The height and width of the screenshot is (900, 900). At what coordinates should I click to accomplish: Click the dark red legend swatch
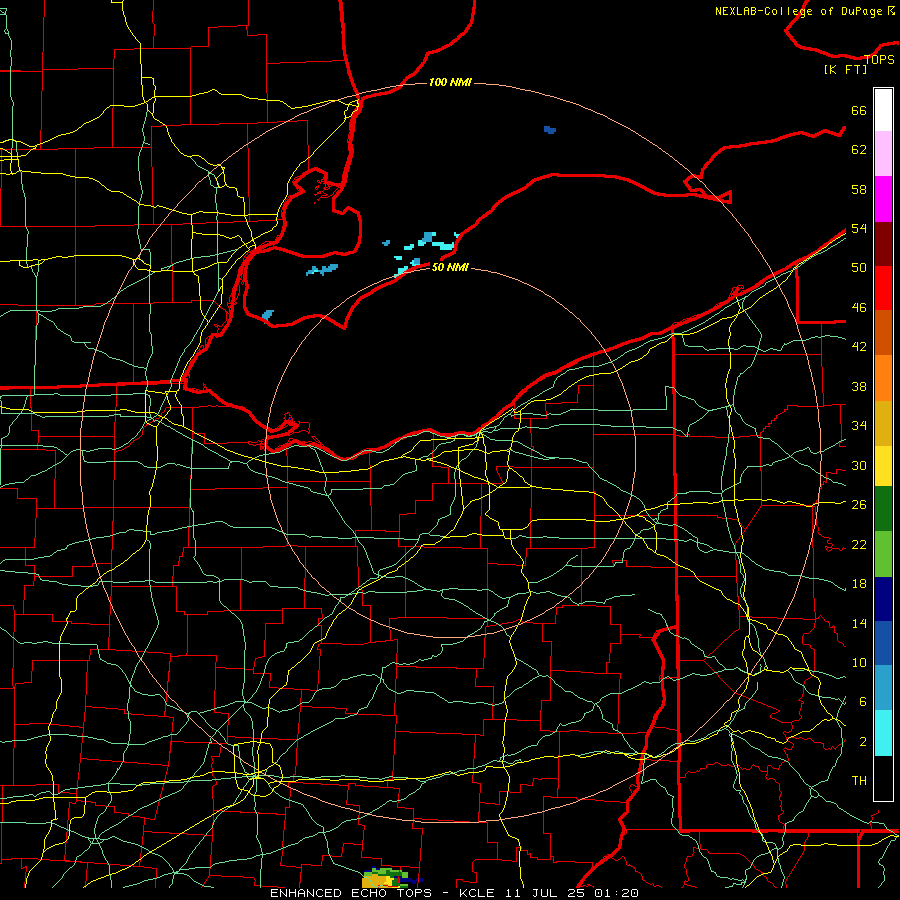pyautogui.click(x=883, y=243)
